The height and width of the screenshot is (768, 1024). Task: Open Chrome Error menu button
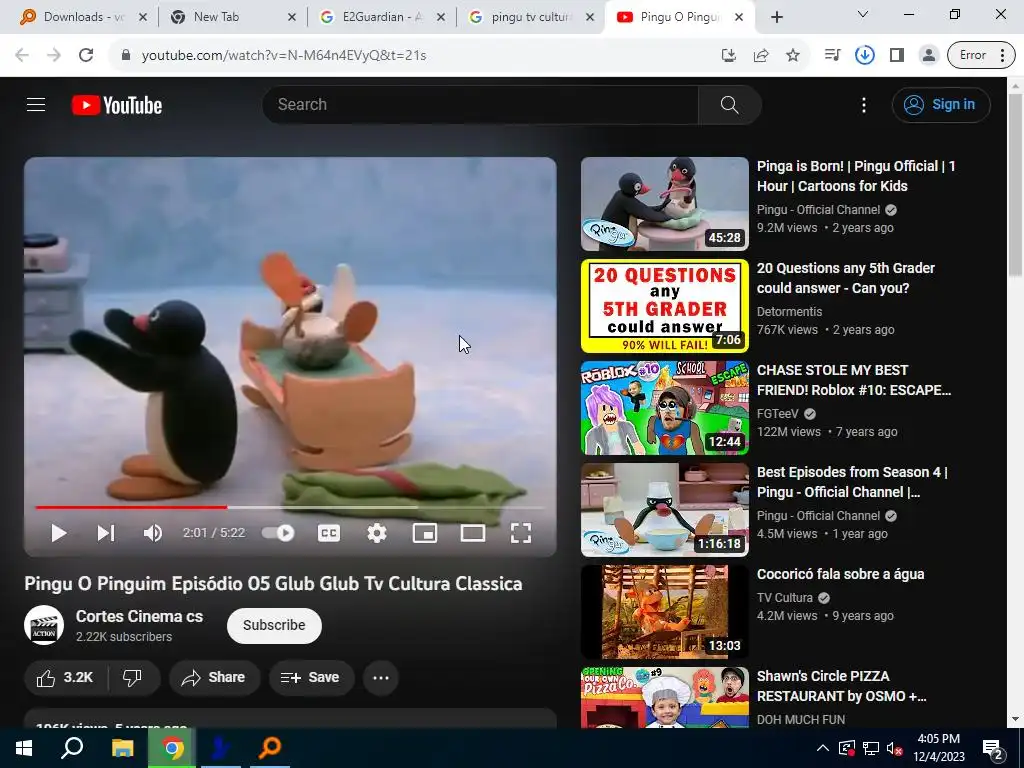tap(981, 55)
